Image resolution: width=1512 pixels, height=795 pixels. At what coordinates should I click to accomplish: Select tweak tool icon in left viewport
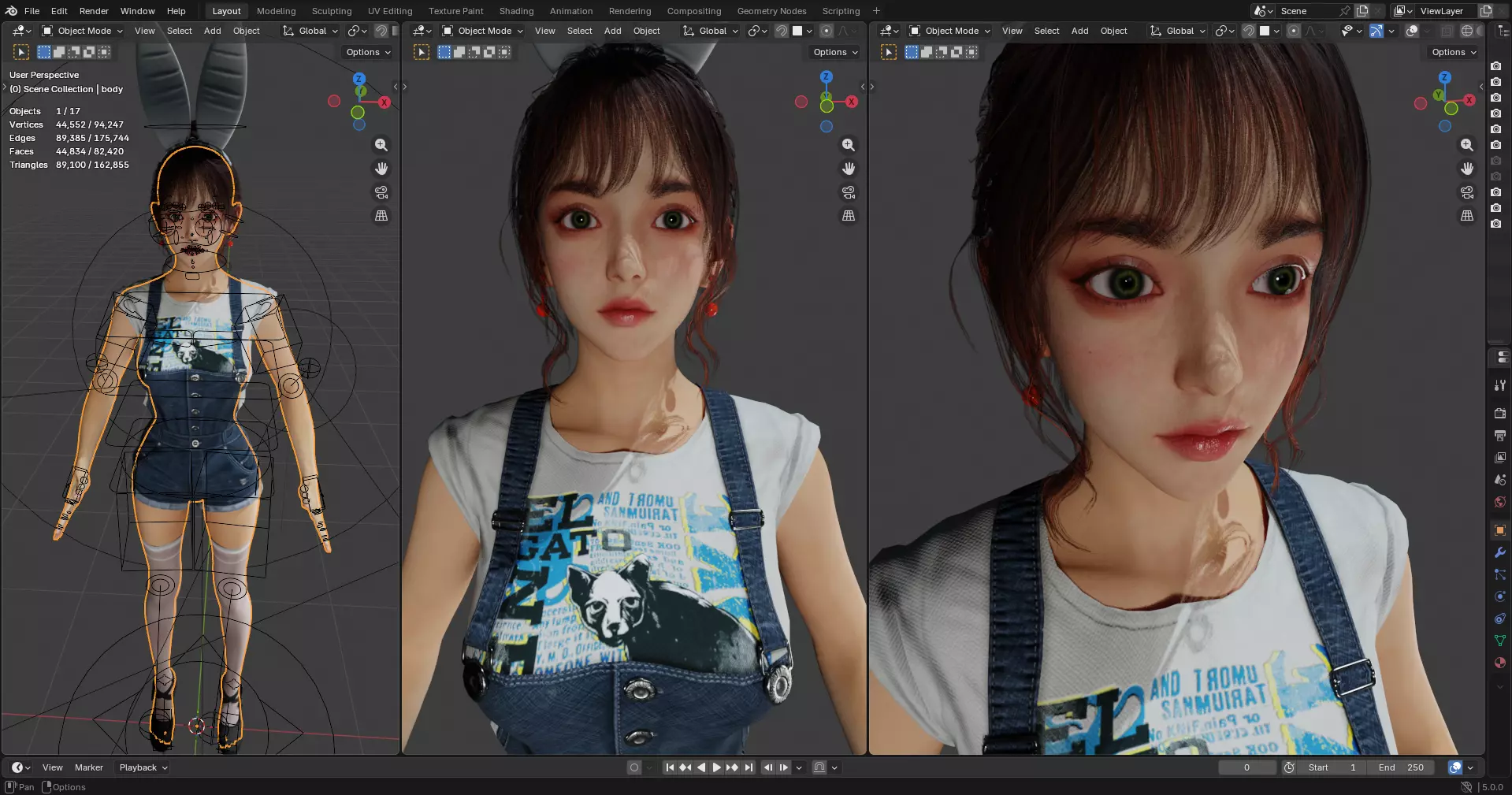click(21, 52)
